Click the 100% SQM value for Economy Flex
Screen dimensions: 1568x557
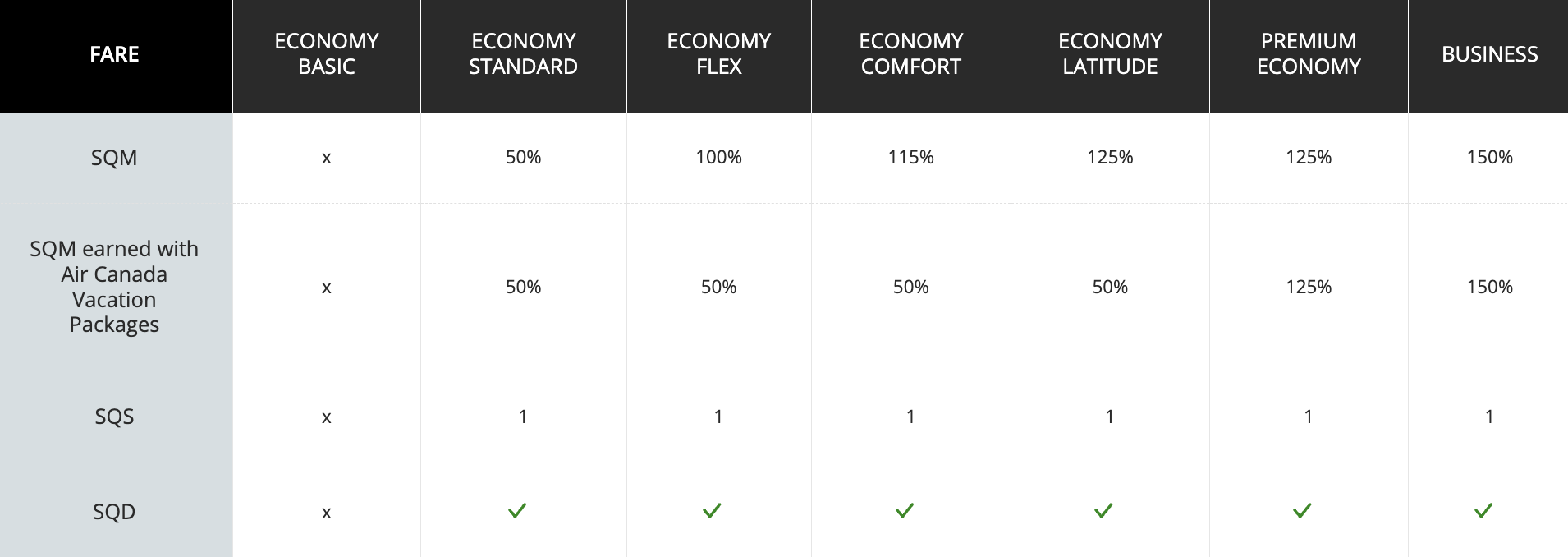pyautogui.click(x=718, y=157)
